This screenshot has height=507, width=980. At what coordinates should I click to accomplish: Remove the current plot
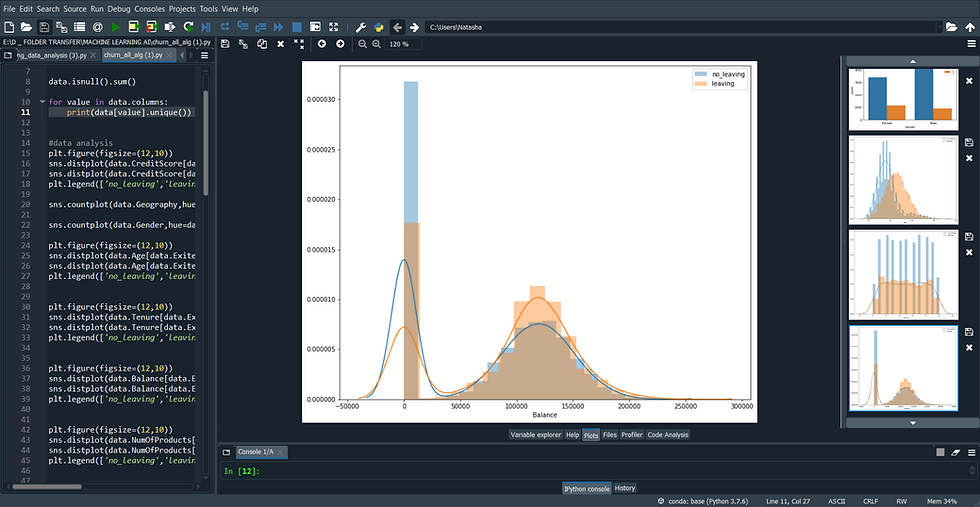(281, 44)
